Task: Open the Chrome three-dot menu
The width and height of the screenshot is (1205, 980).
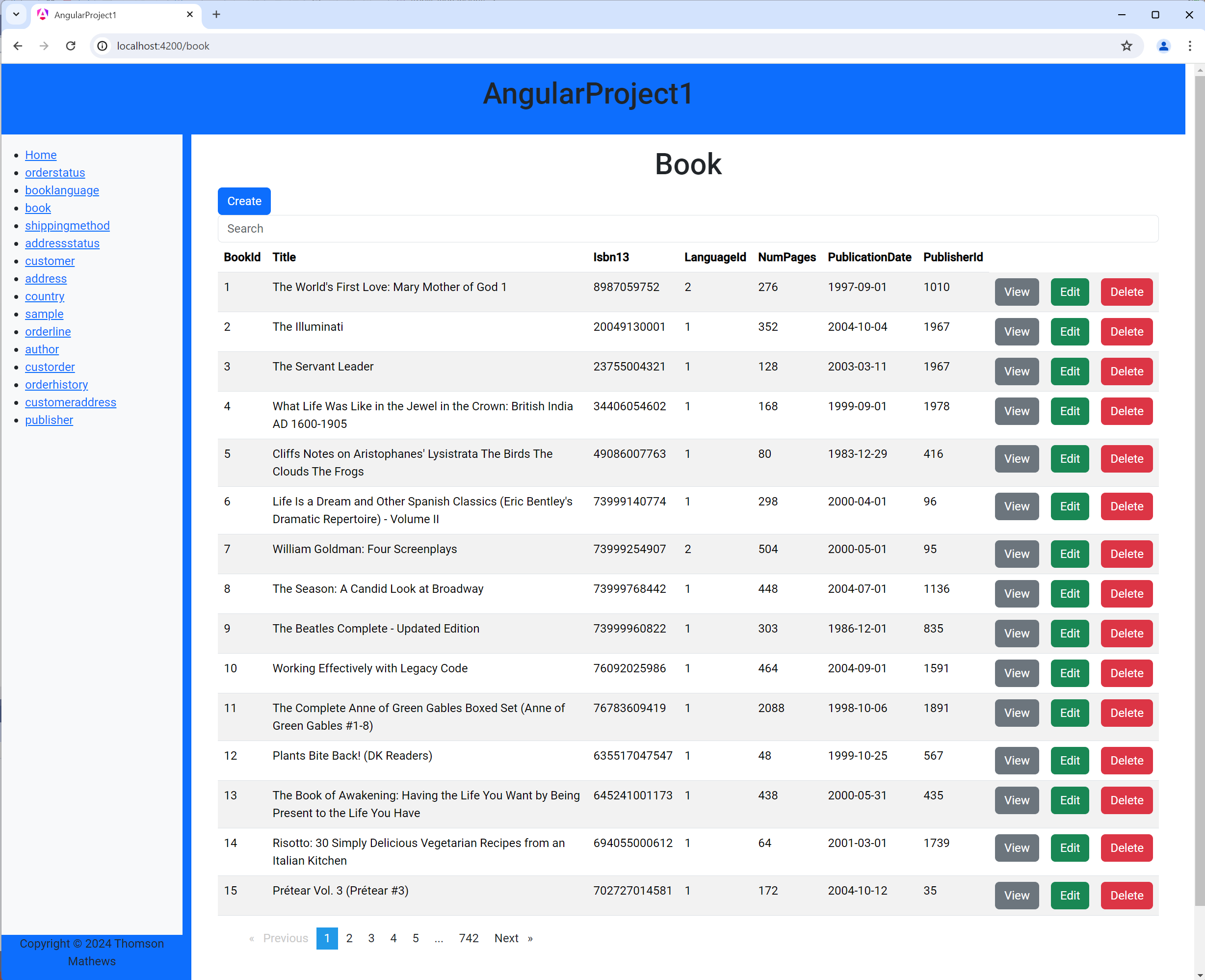Action: [x=1190, y=46]
